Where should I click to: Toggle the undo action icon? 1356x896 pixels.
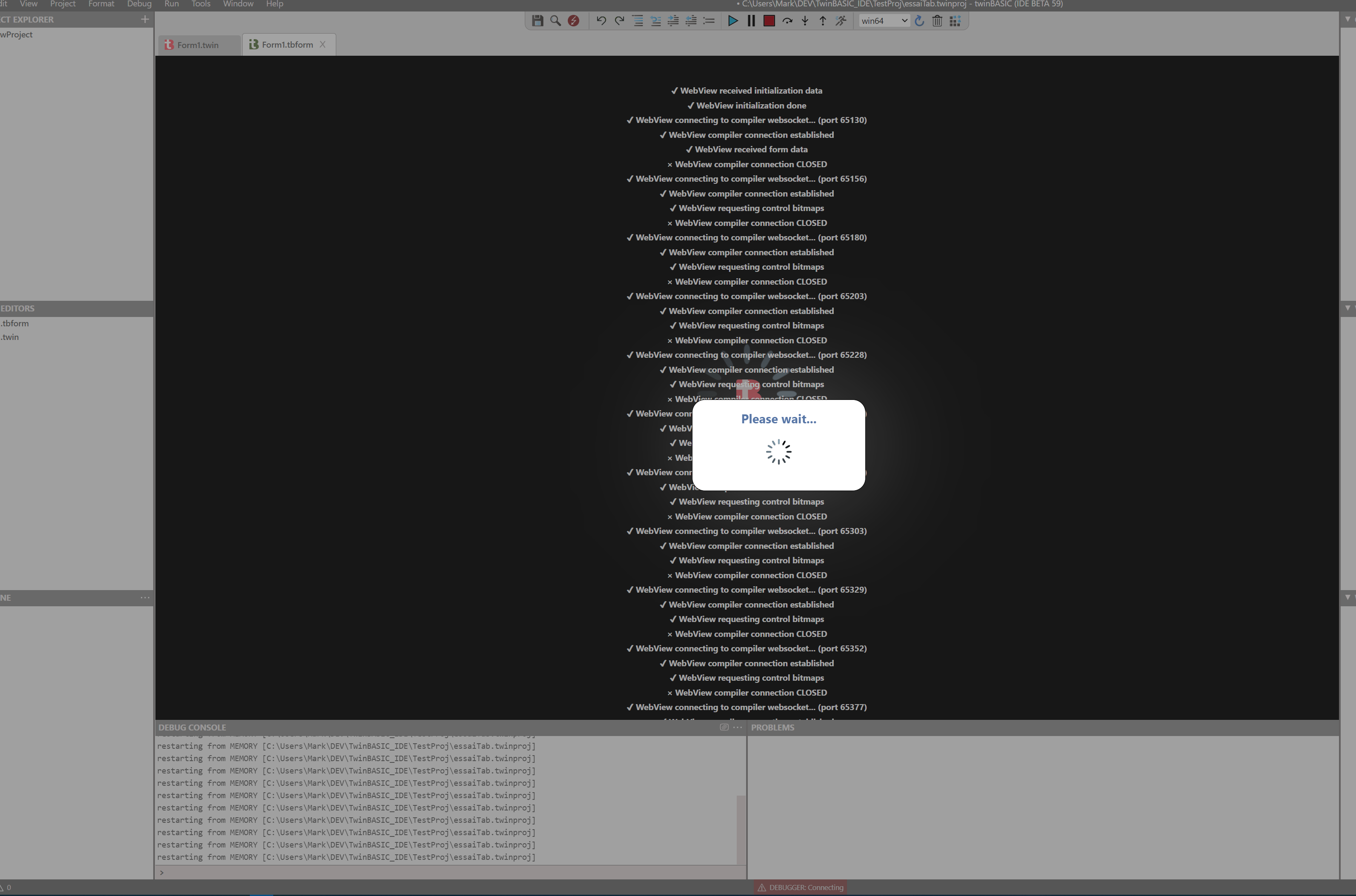tap(601, 20)
